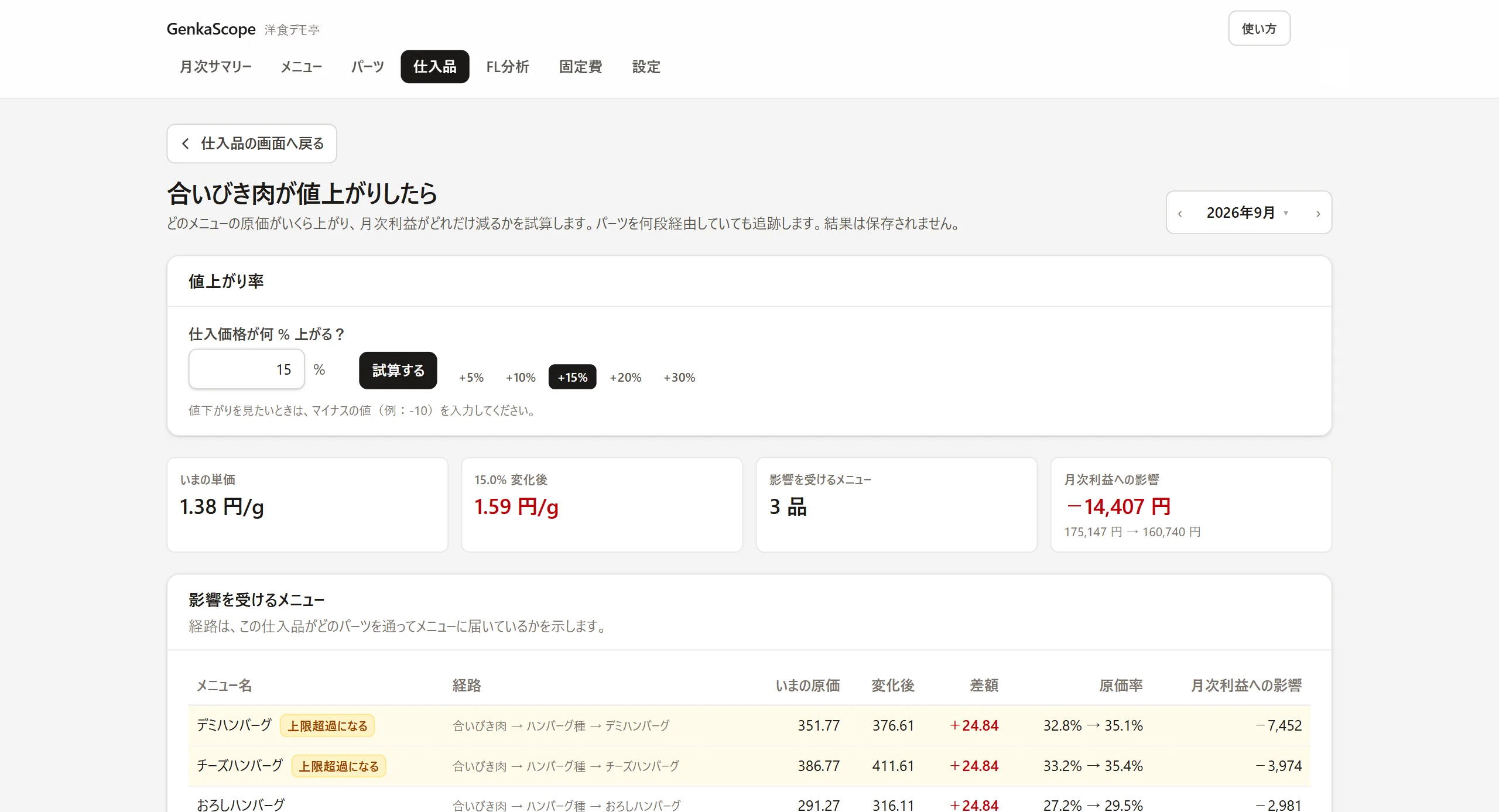Open the GenkaScope home logo

[211, 29]
